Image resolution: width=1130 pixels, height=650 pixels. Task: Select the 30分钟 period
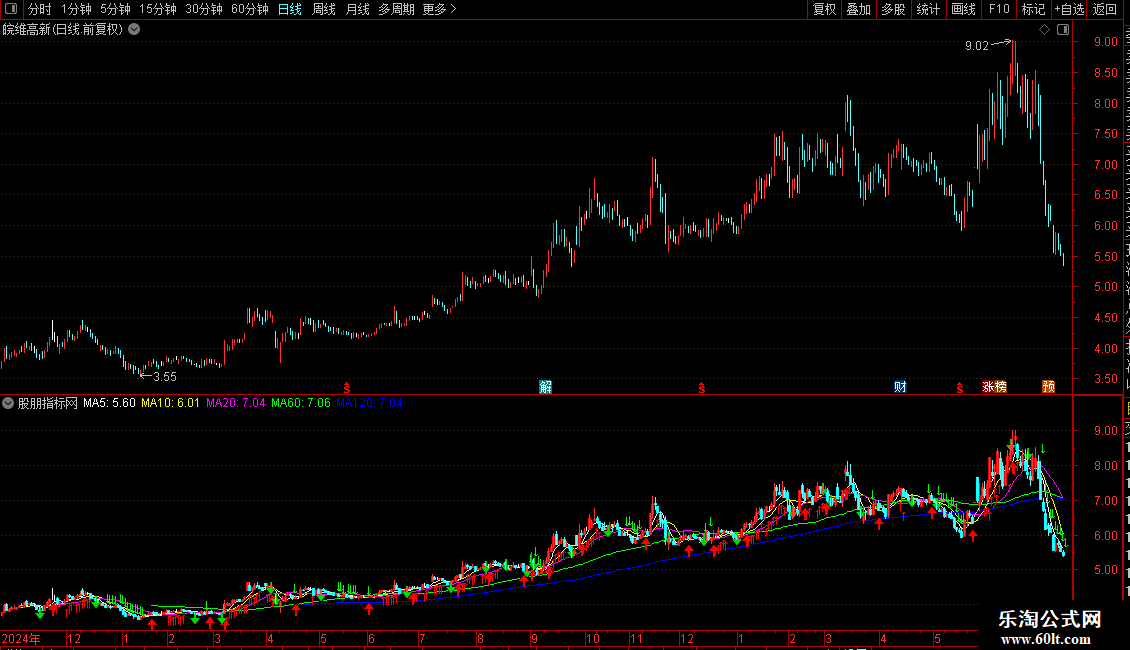(x=204, y=9)
